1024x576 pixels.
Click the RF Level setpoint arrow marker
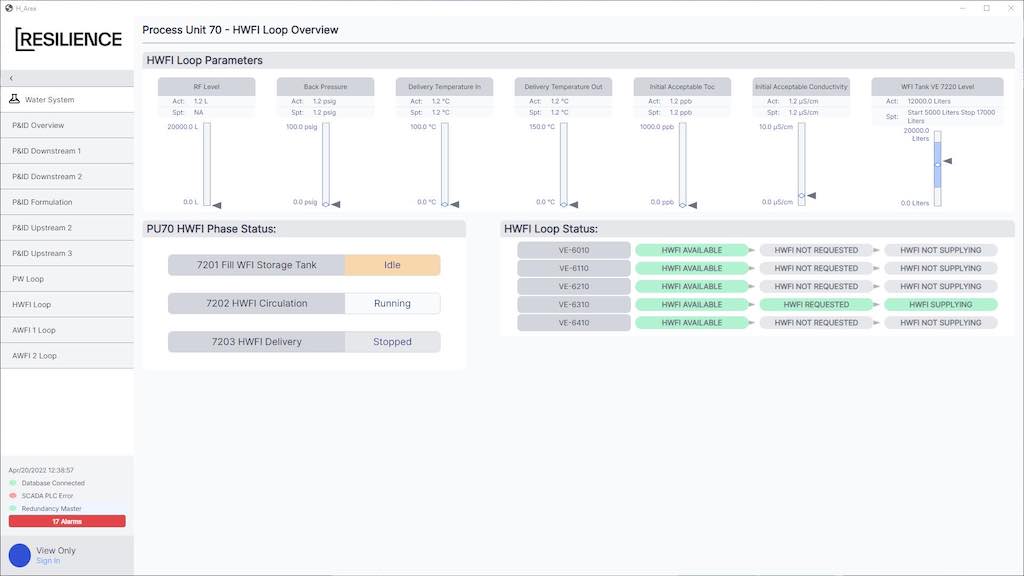pos(217,205)
